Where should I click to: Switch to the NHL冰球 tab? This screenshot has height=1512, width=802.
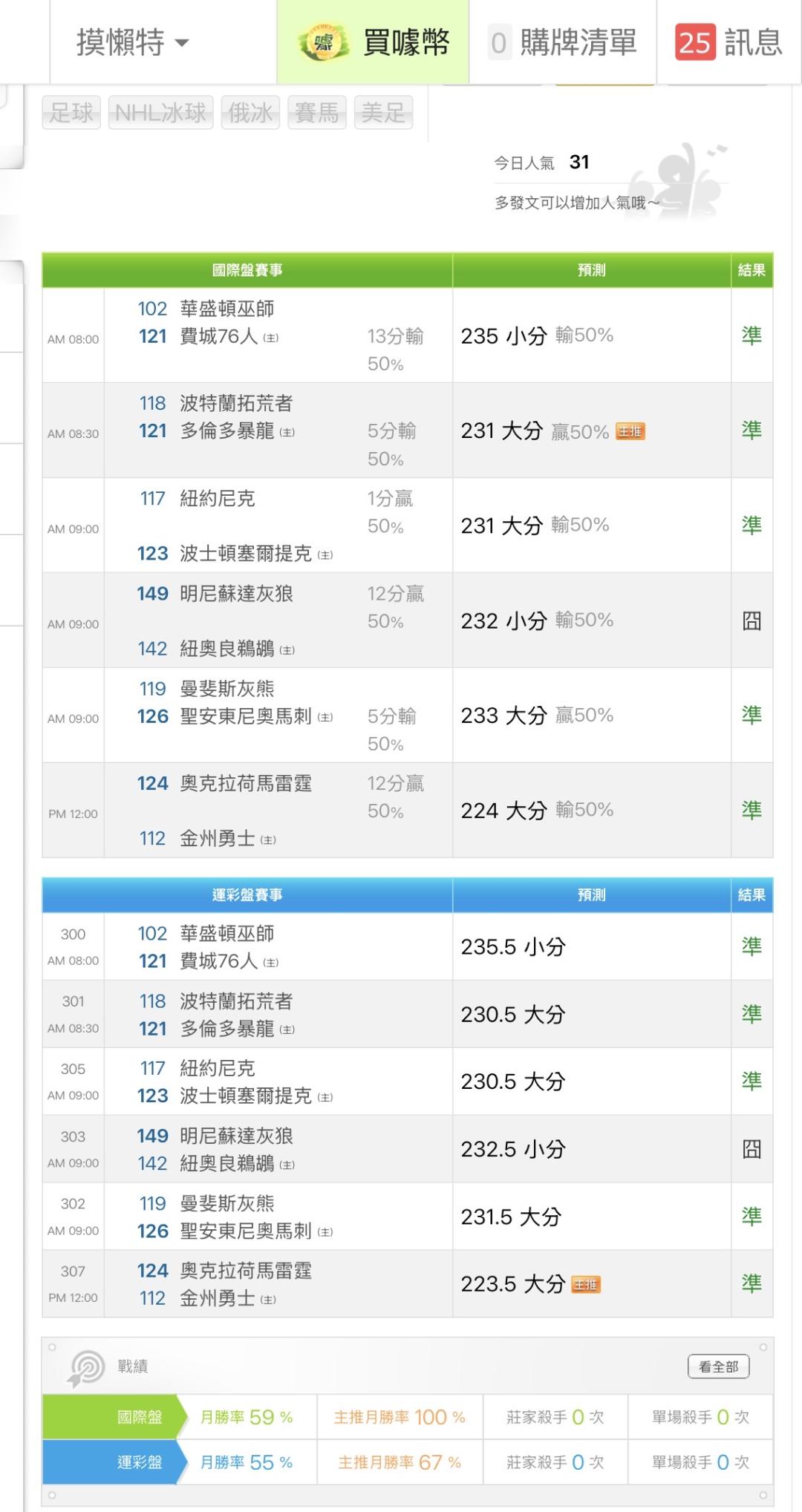click(x=160, y=113)
